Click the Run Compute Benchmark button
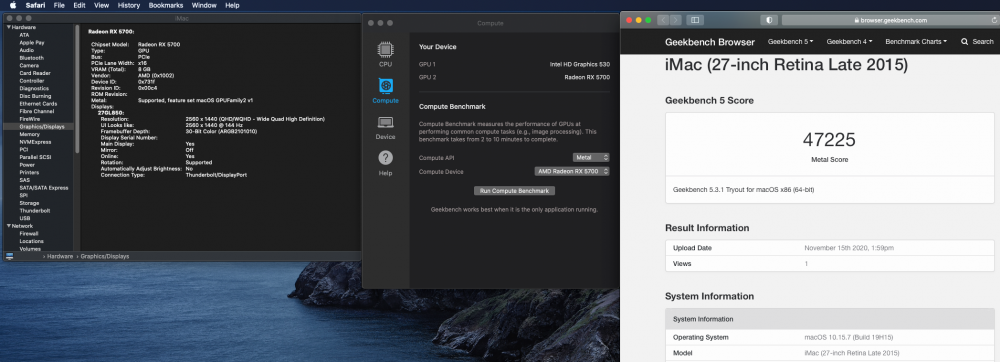Viewport: 1000px width, 362px height. click(x=514, y=191)
